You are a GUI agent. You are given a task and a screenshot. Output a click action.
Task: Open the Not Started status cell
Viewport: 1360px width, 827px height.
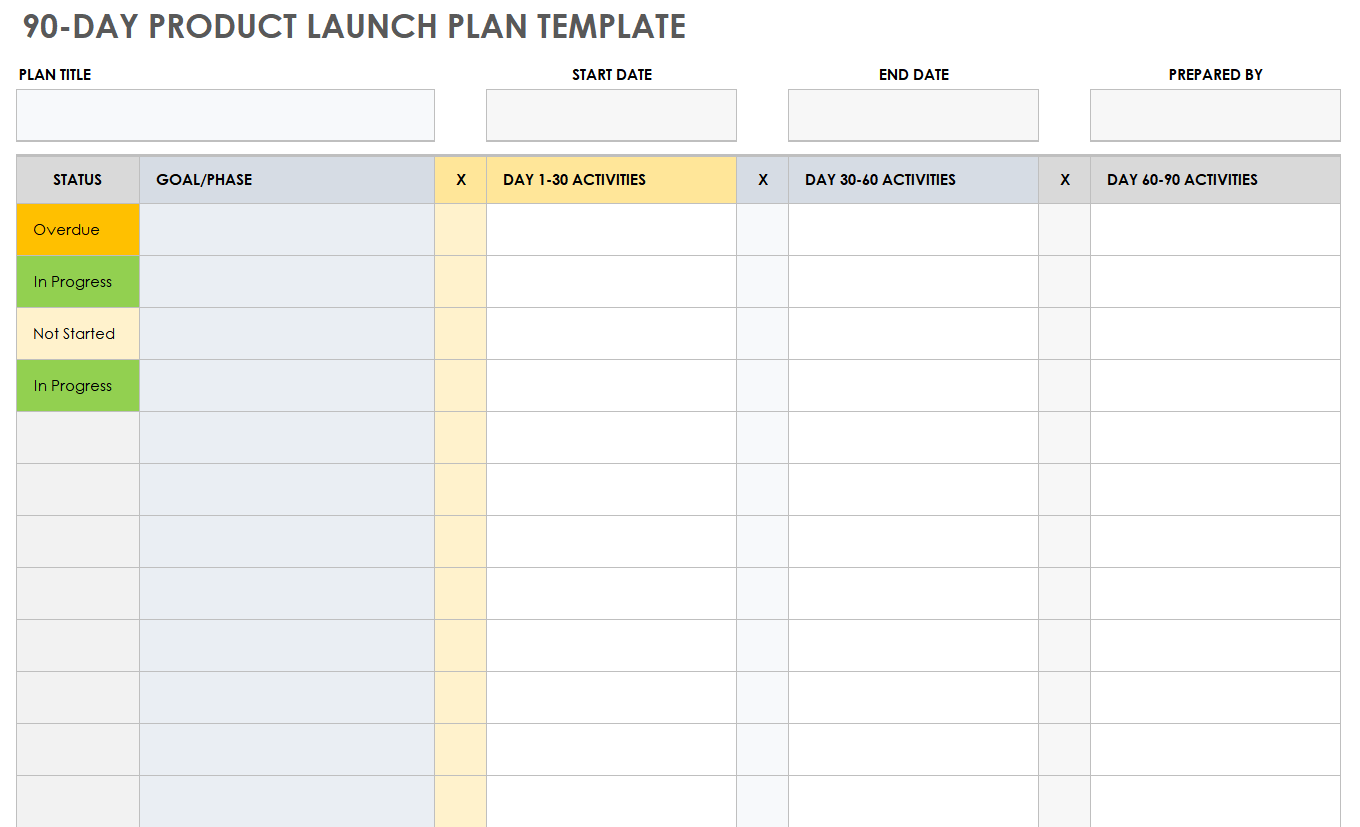(78, 334)
